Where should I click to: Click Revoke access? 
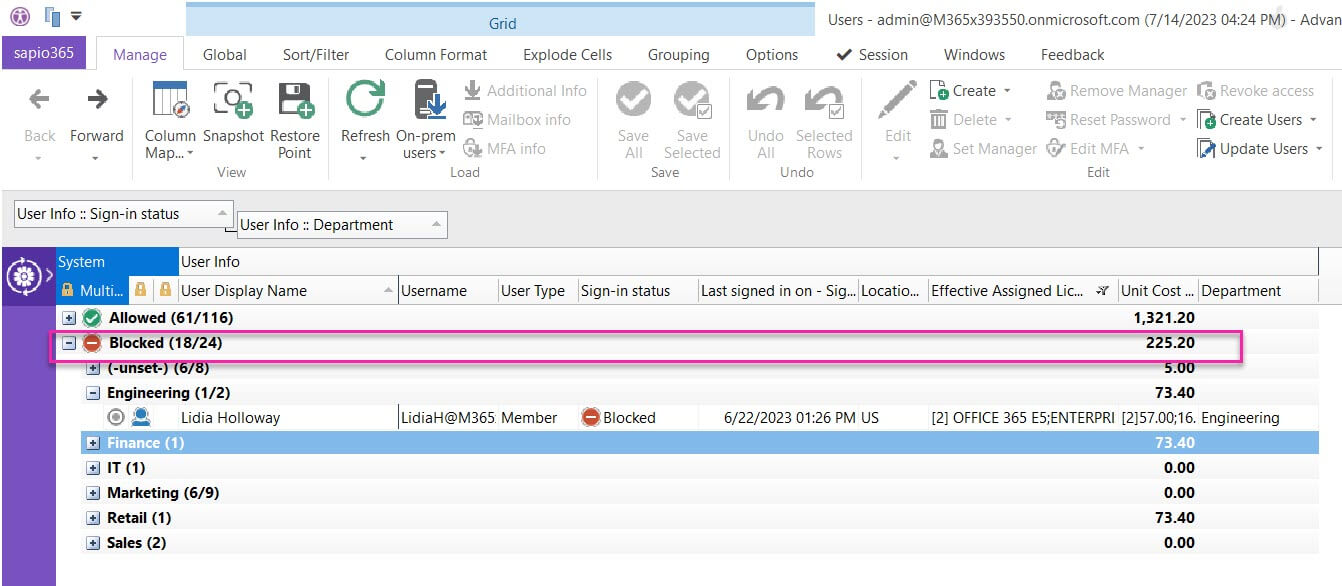pyautogui.click(x=1255, y=91)
